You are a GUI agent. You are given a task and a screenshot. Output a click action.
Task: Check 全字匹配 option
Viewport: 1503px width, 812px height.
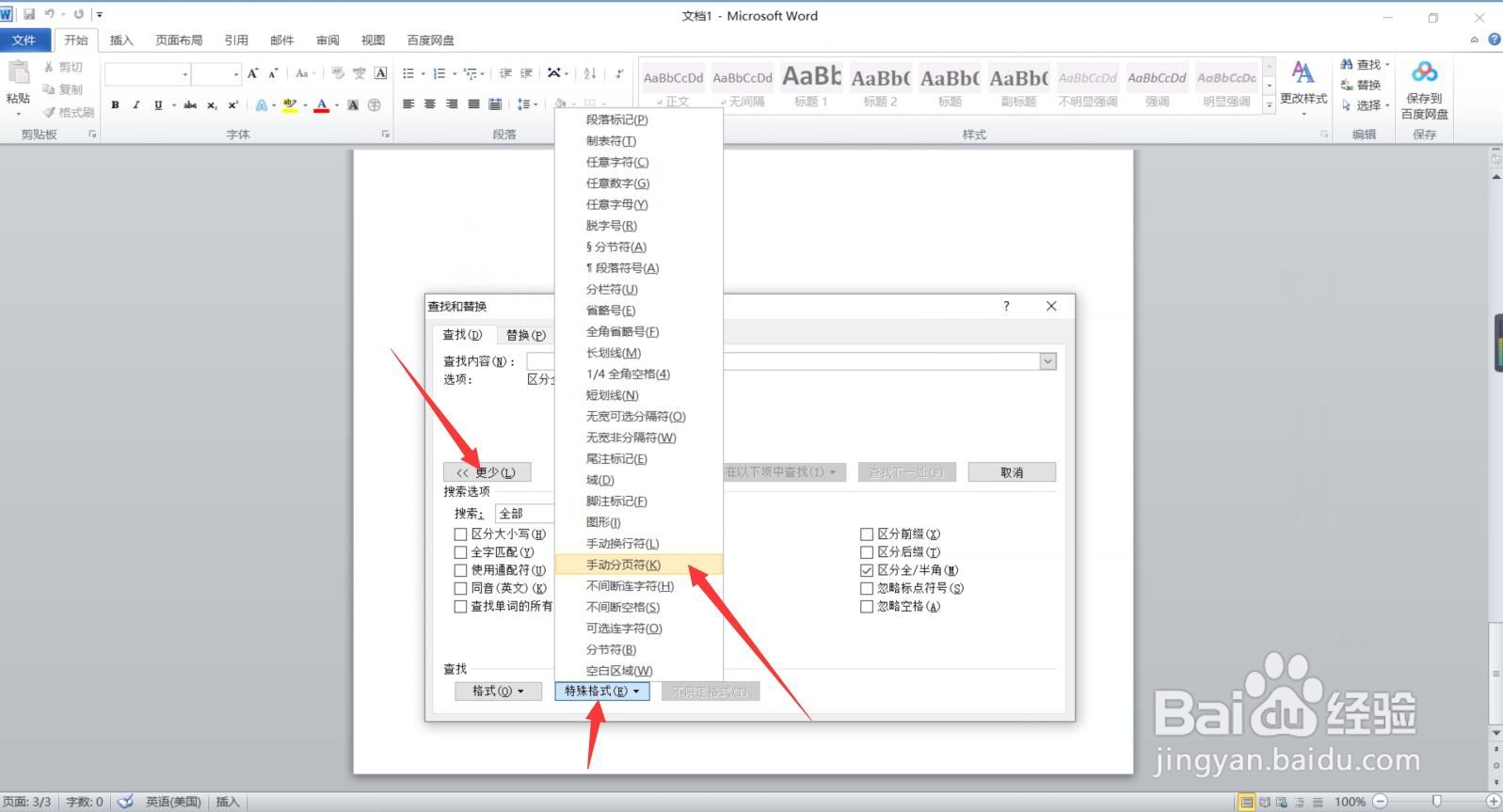[x=460, y=552]
